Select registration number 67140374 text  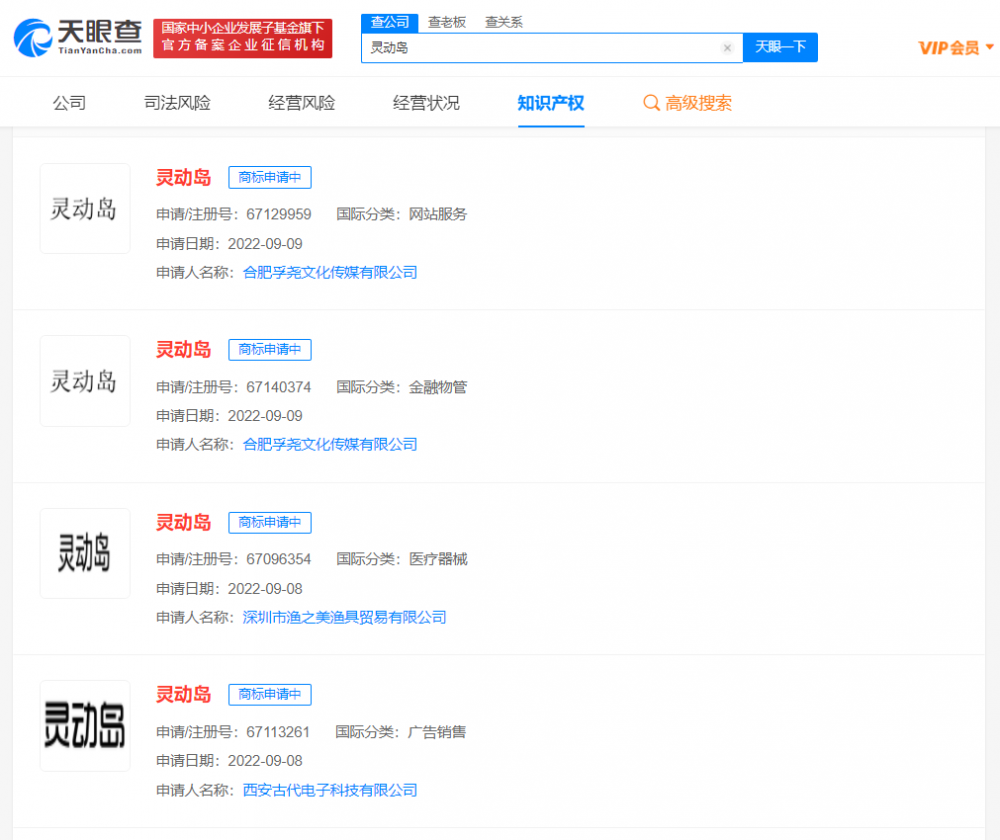(x=279, y=387)
